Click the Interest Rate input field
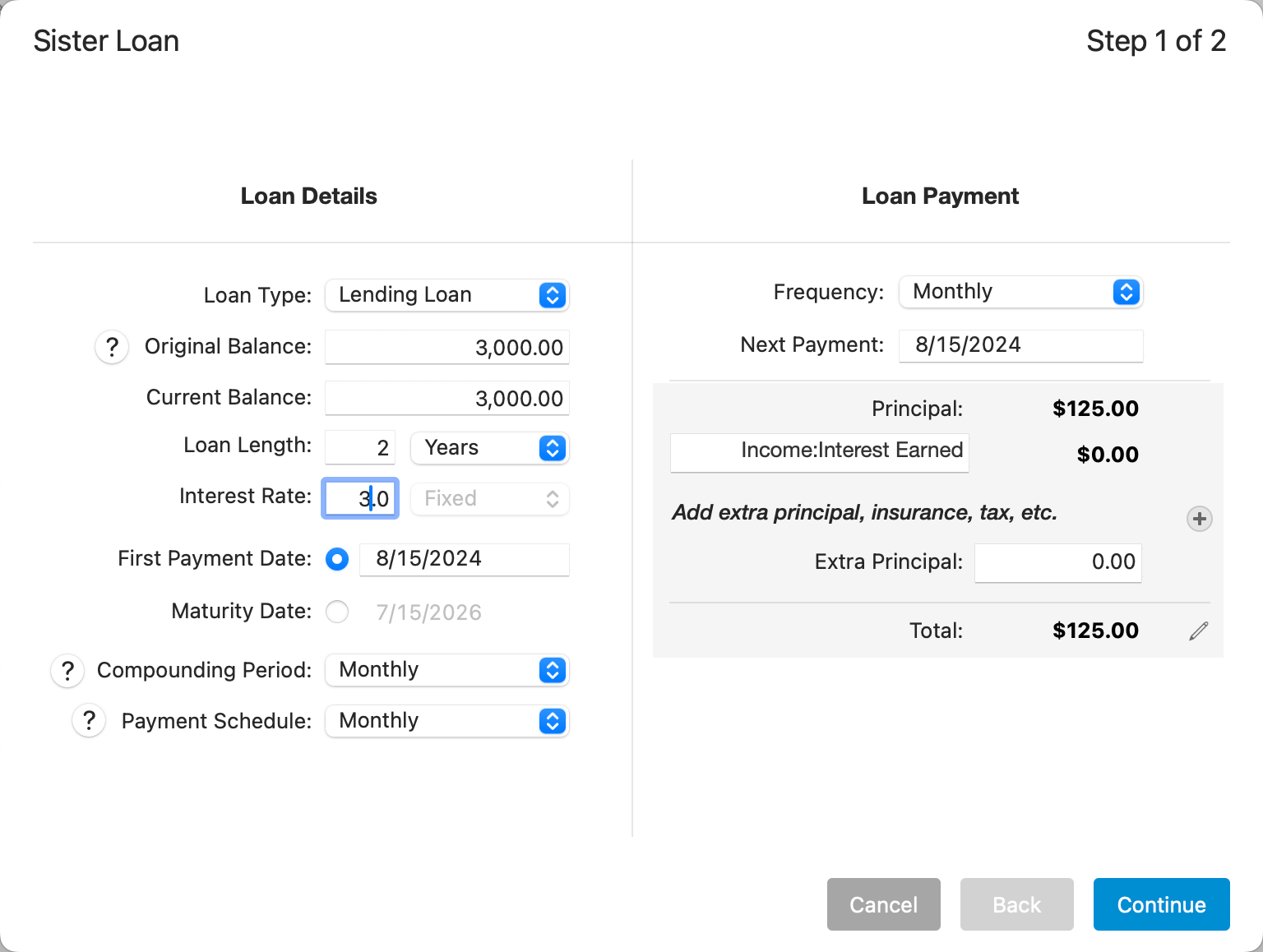The image size is (1263, 952). [x=359, y=498]
